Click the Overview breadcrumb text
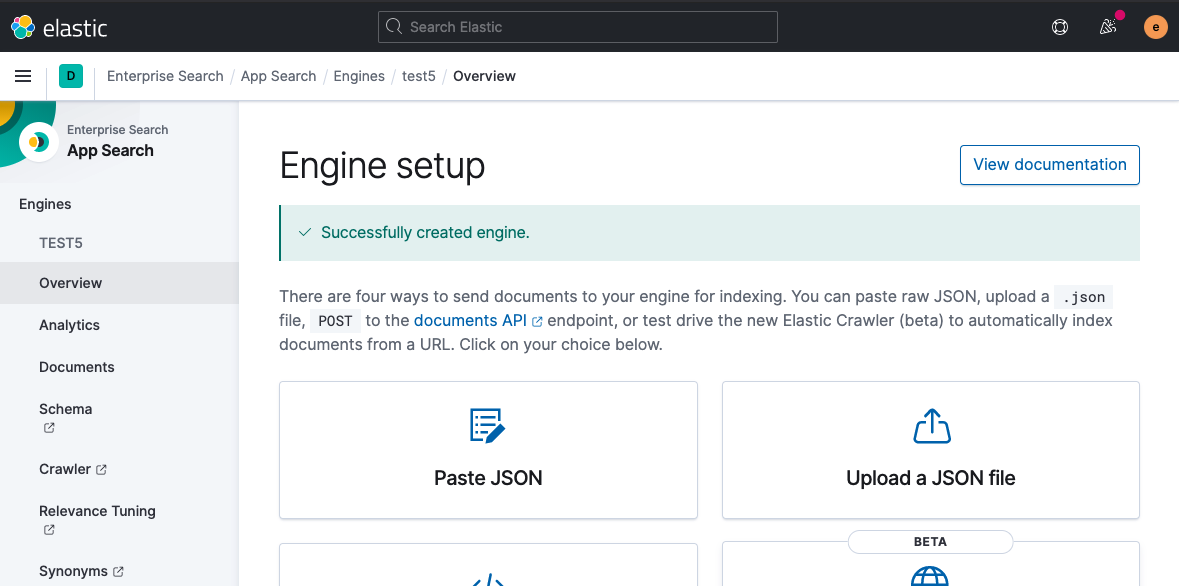 [x=484, y=76]
